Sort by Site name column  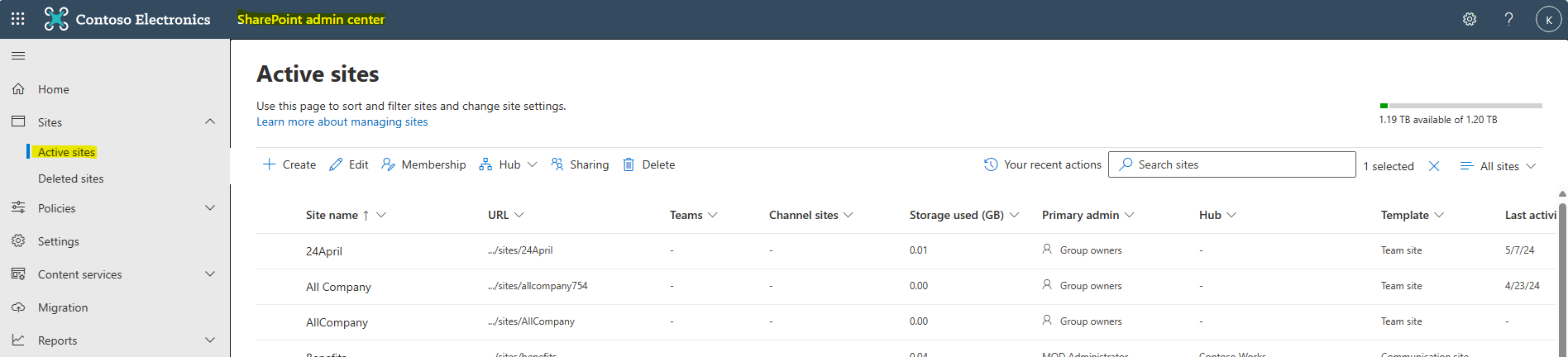pos(346,215)
